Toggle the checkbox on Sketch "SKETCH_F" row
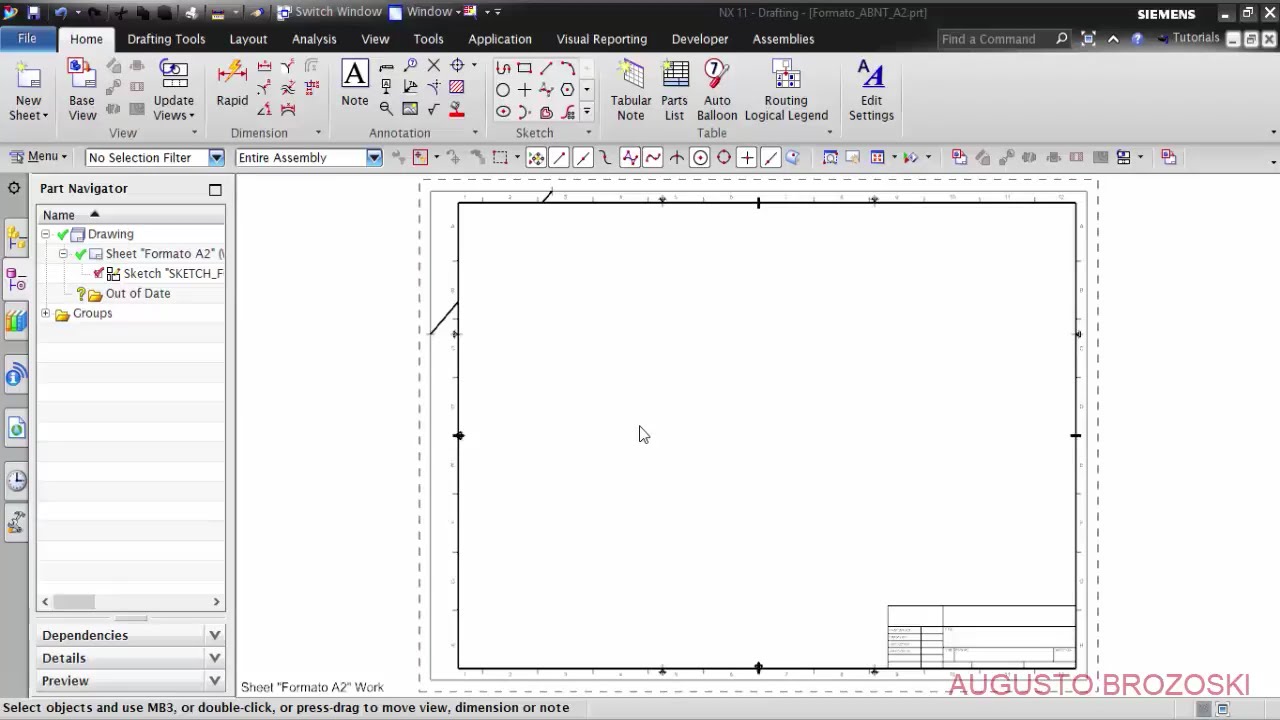This screenshot has width=1280, height=720. (x=98, y=273)
